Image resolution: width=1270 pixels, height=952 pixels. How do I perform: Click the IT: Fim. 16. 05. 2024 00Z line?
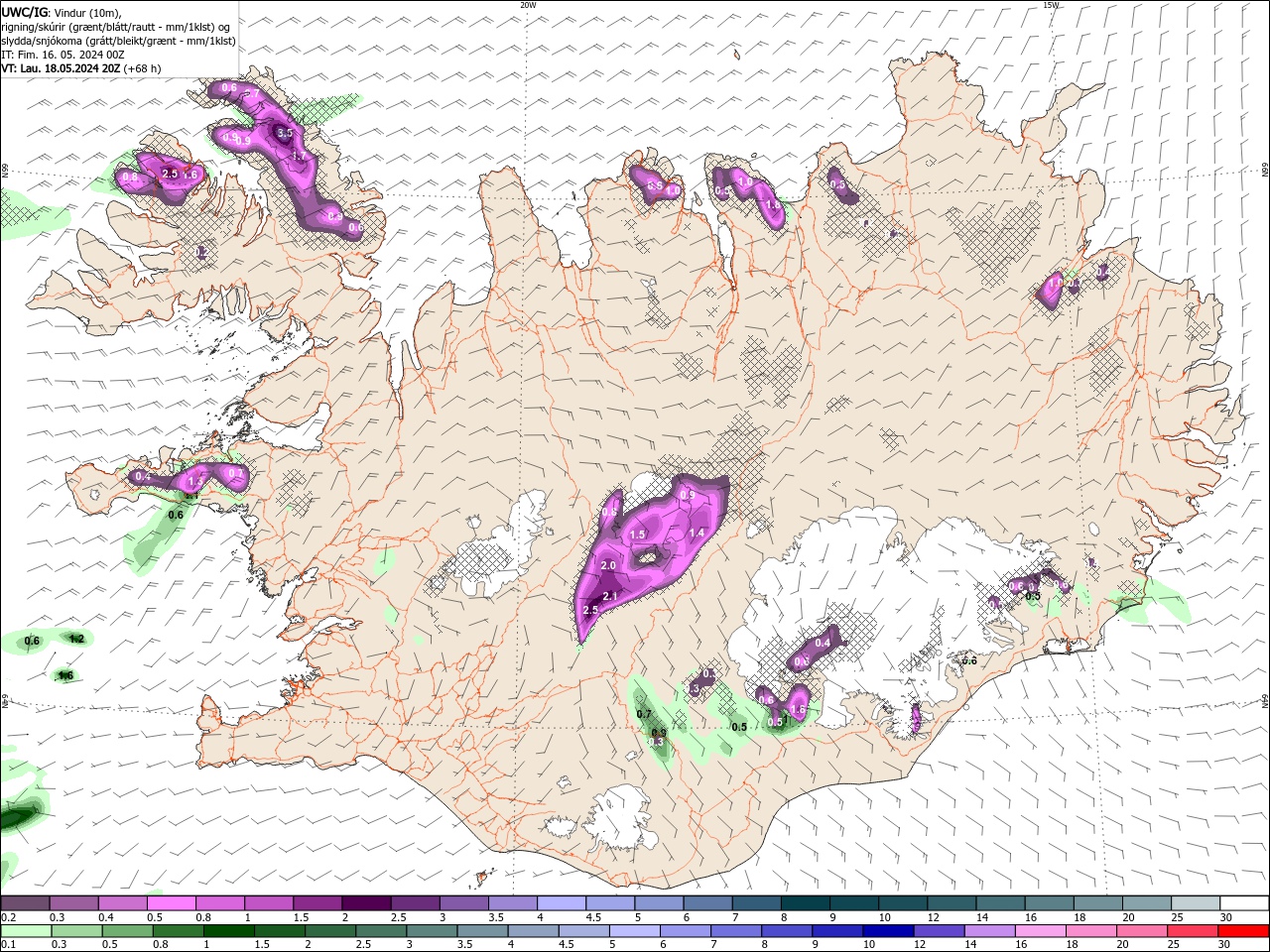pos(62,55)
